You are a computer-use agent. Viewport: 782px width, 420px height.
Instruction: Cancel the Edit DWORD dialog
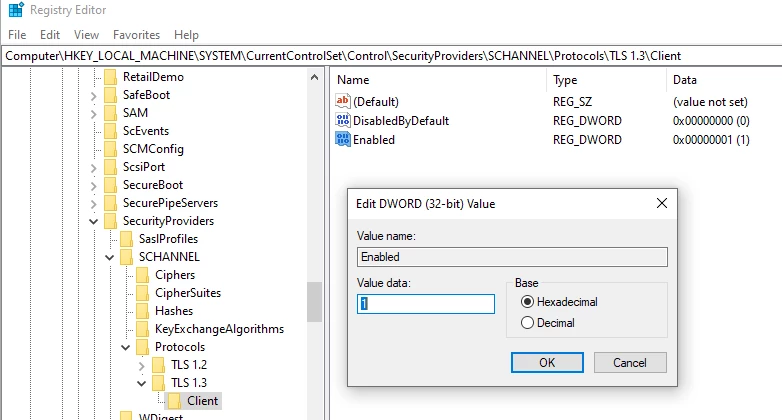pyautogui.click(x=630, y=363)
